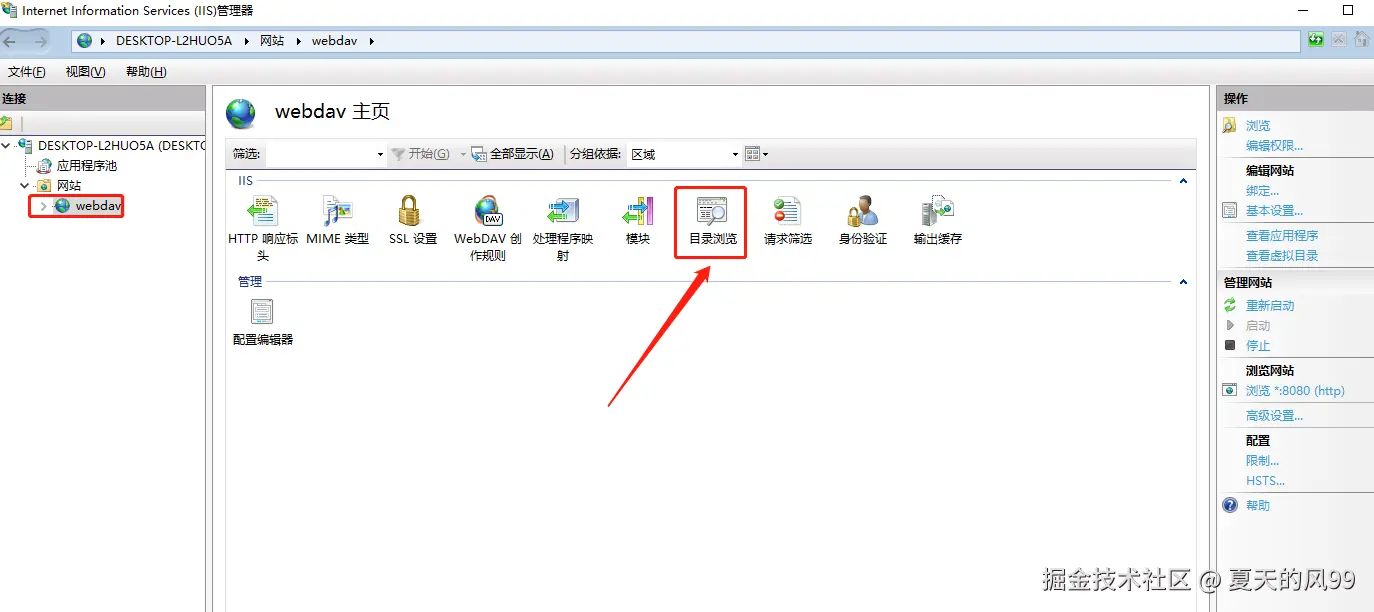Image resolution: width=1374 pixels, height=612 pixels.
Task: Open the 视图(V) menu
Action: coord(85,72)
